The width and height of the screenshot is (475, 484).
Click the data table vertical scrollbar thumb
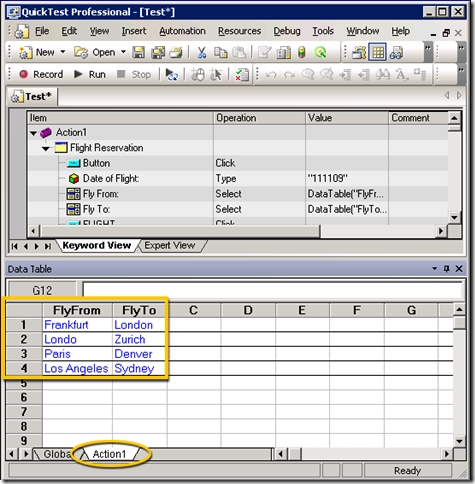[459, 323]
